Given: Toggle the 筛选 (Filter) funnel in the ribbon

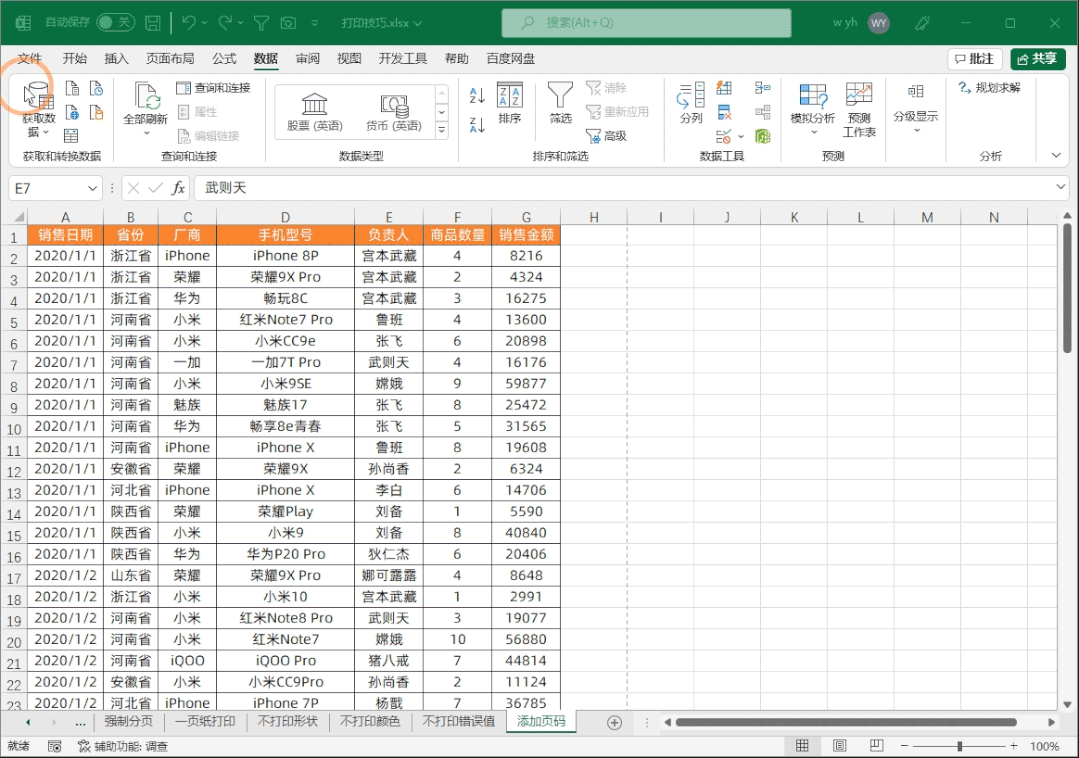Looking at the screenshot, I should (x=560, y=103).
